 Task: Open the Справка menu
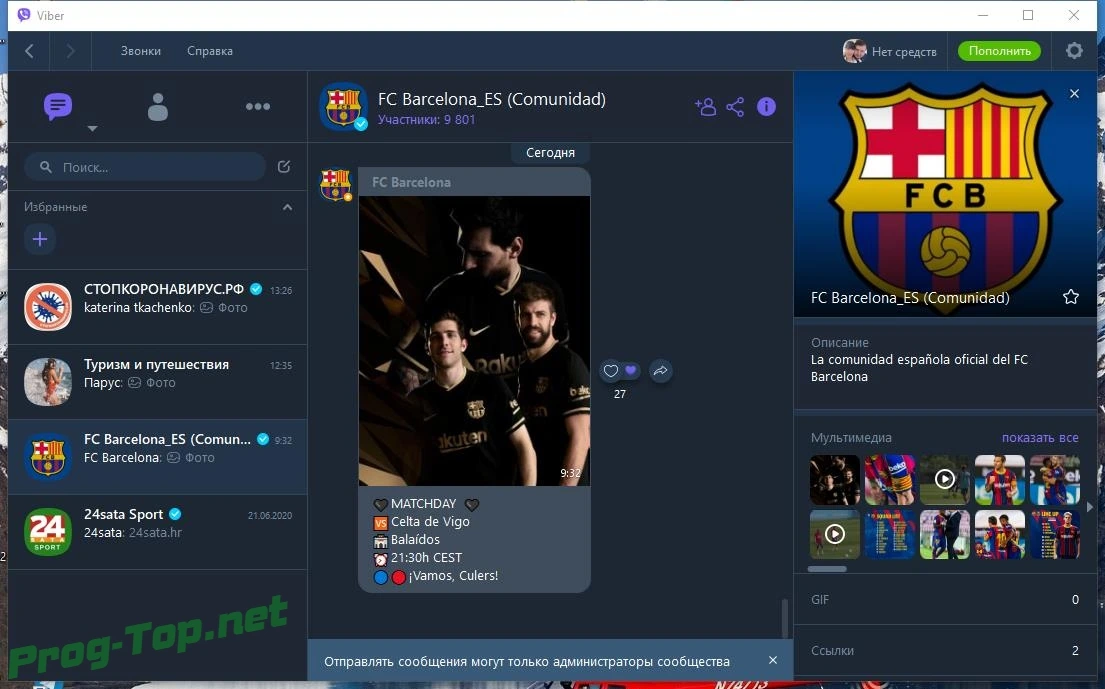[x=210, y=51]
